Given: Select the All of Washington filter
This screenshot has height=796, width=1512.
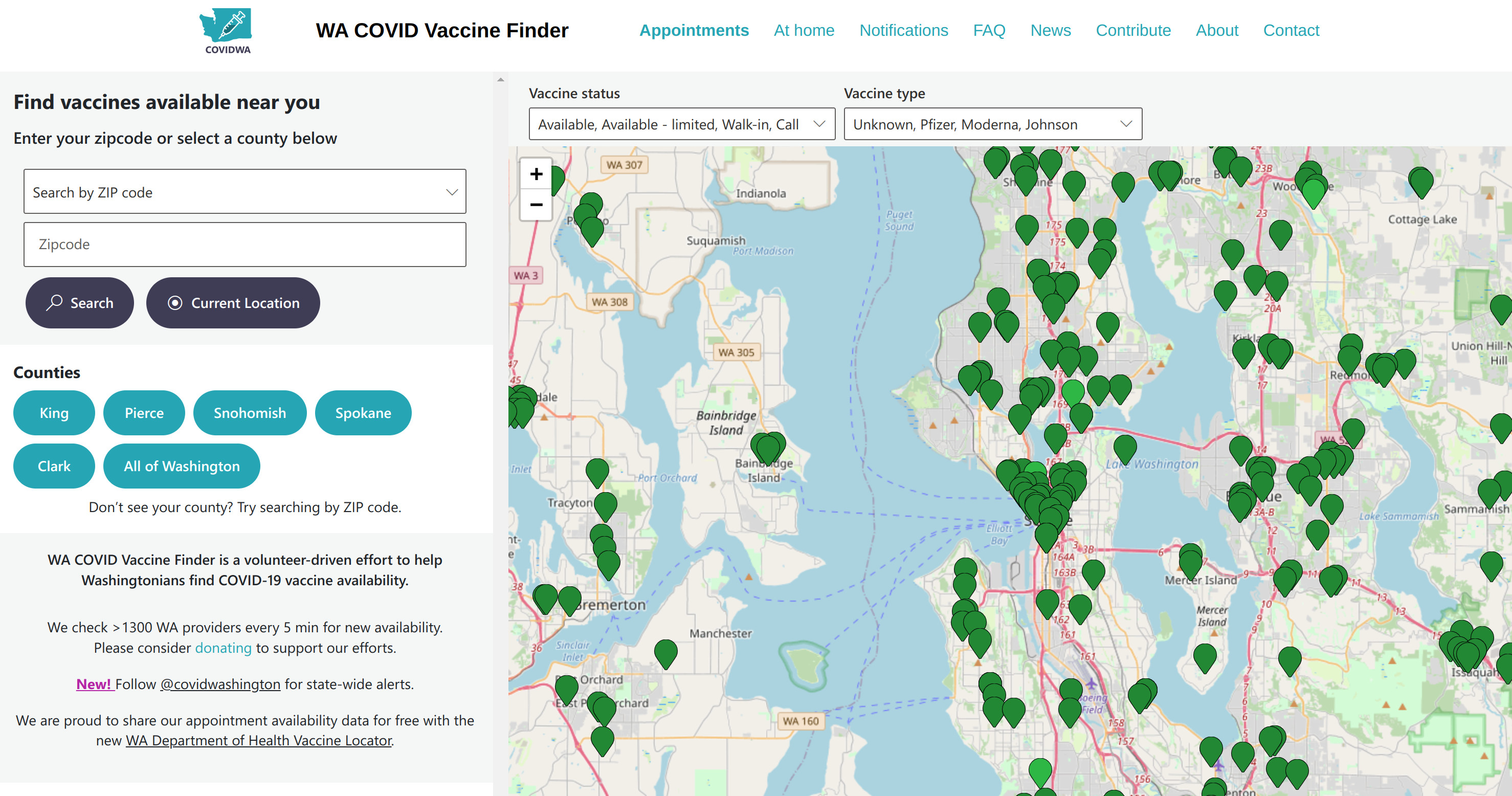Looking at the screenshot, I should (x=182, y=466).
